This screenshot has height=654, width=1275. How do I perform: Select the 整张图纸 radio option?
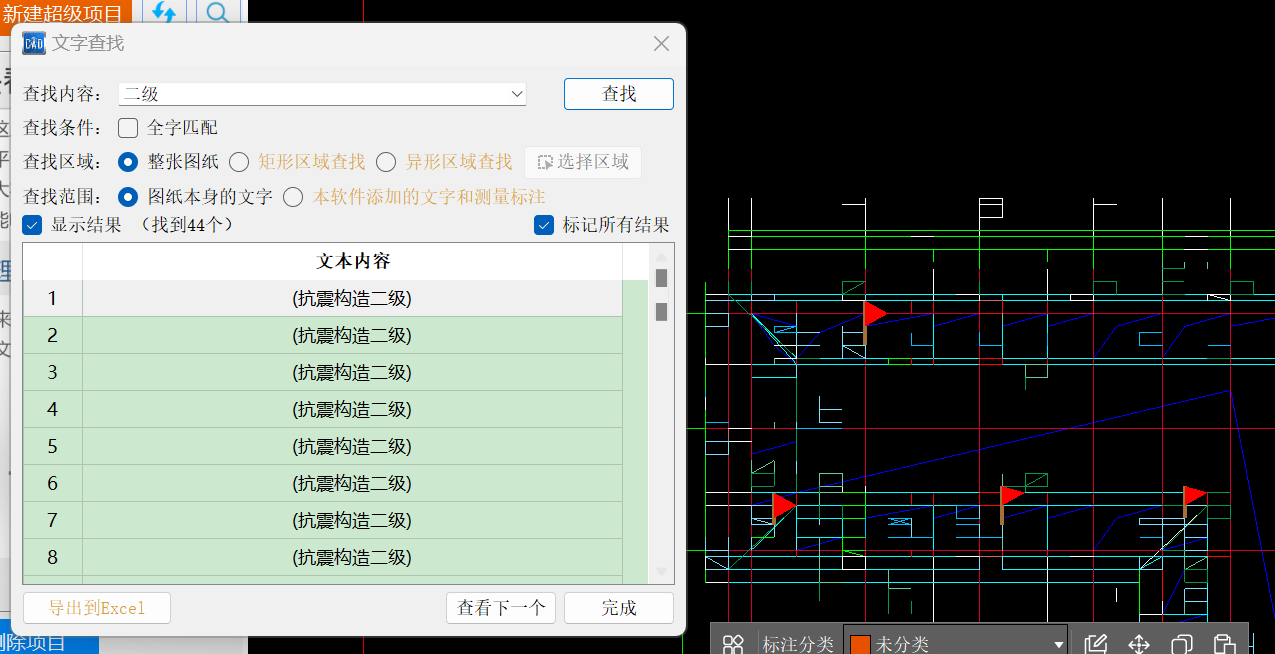pyautogui.click(x=128, y=162)
